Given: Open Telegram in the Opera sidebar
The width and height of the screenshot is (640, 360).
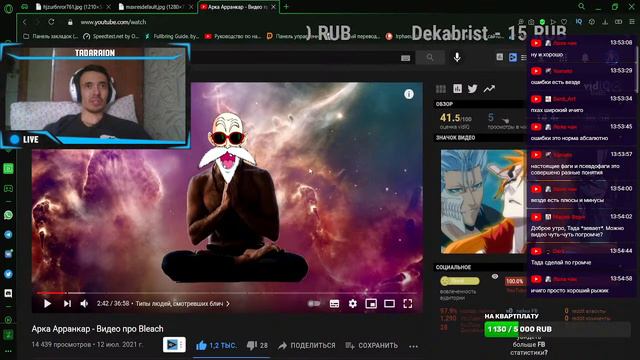Looking at the screenshot, I should click(8, 235).
